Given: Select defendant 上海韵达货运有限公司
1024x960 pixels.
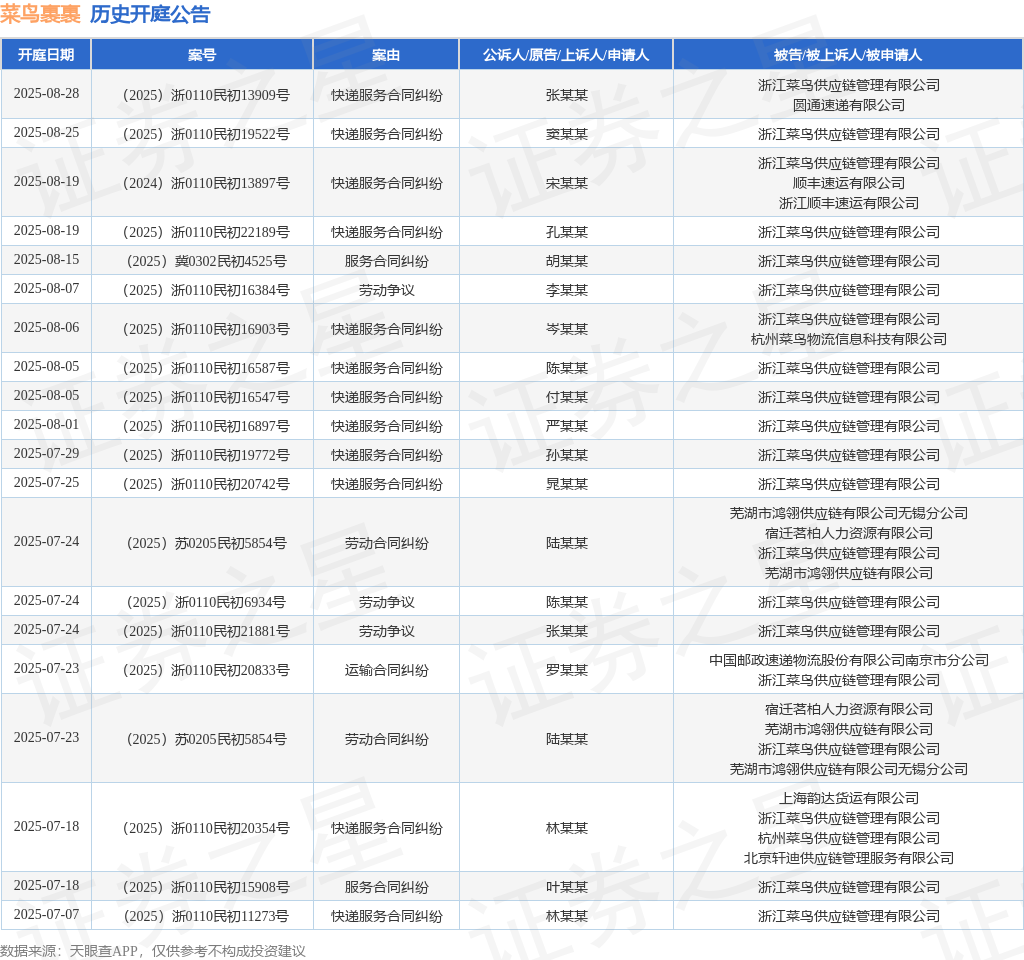Looking at the screenshot, I should [849, 799].
